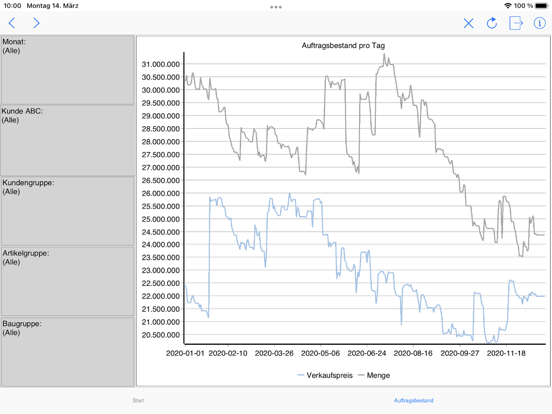Tap y-axis label 26.000.000
The height and width of the screenshot is (414, 552).
[x=161, y=193]
